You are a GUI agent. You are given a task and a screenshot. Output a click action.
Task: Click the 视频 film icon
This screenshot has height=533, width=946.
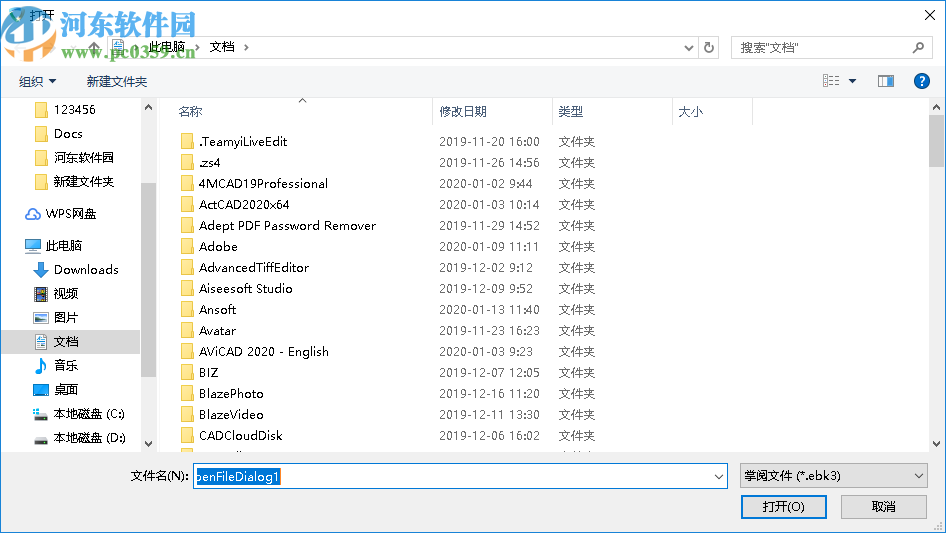(40, 294)
